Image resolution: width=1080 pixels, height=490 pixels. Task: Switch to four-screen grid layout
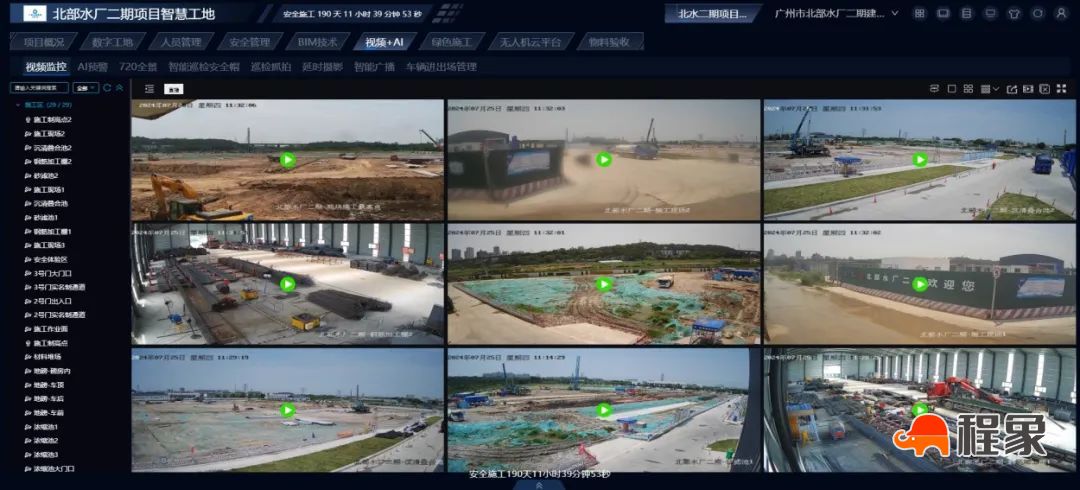point(968,89)
